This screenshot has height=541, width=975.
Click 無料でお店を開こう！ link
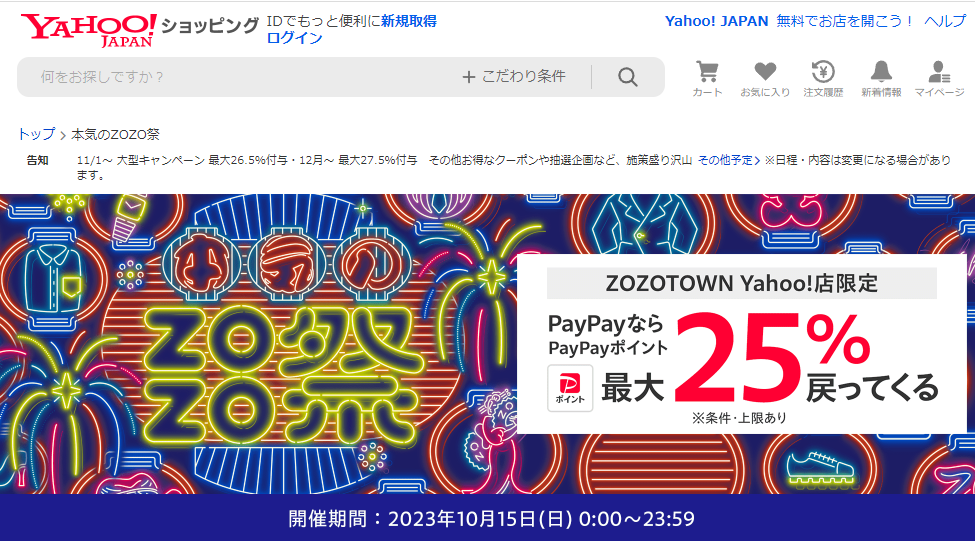tap(845, 21)
